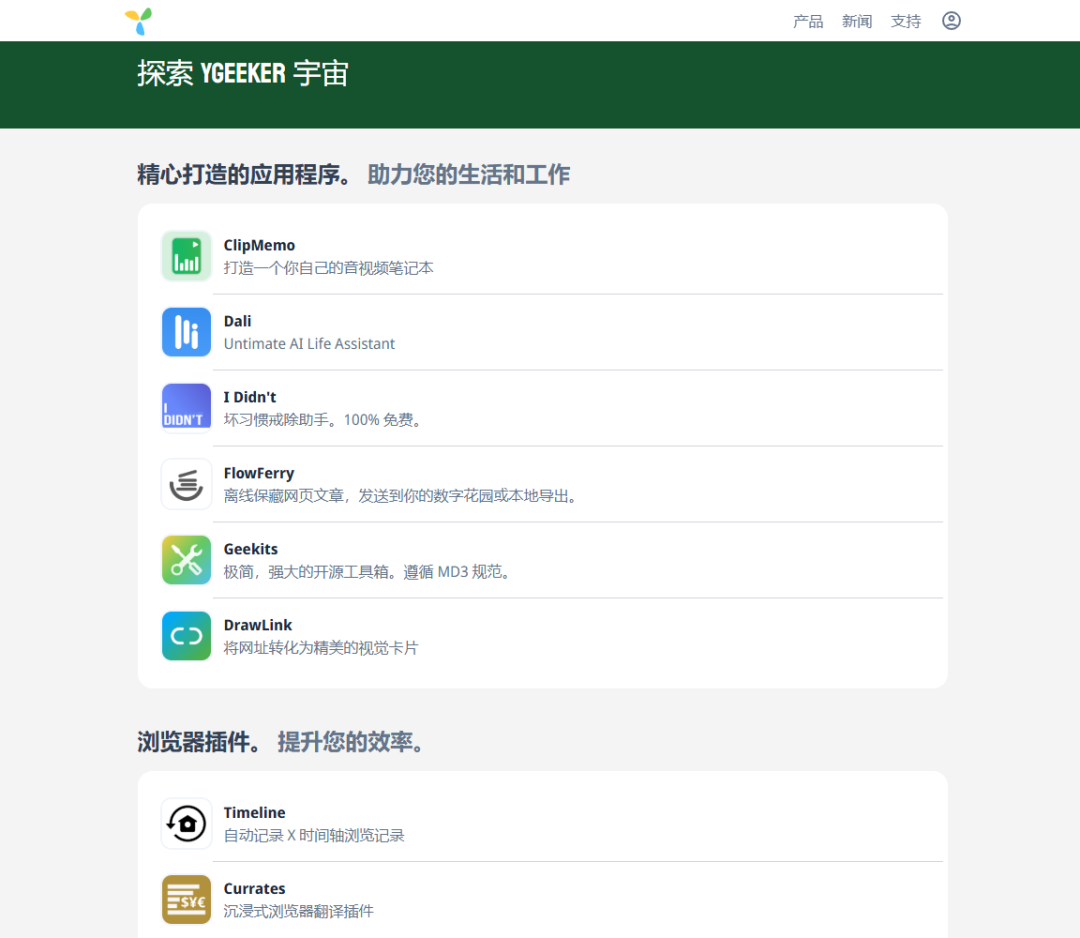Click the subheading '助力您的生活和工作'

pyautogui.click(x=468, y=174)
